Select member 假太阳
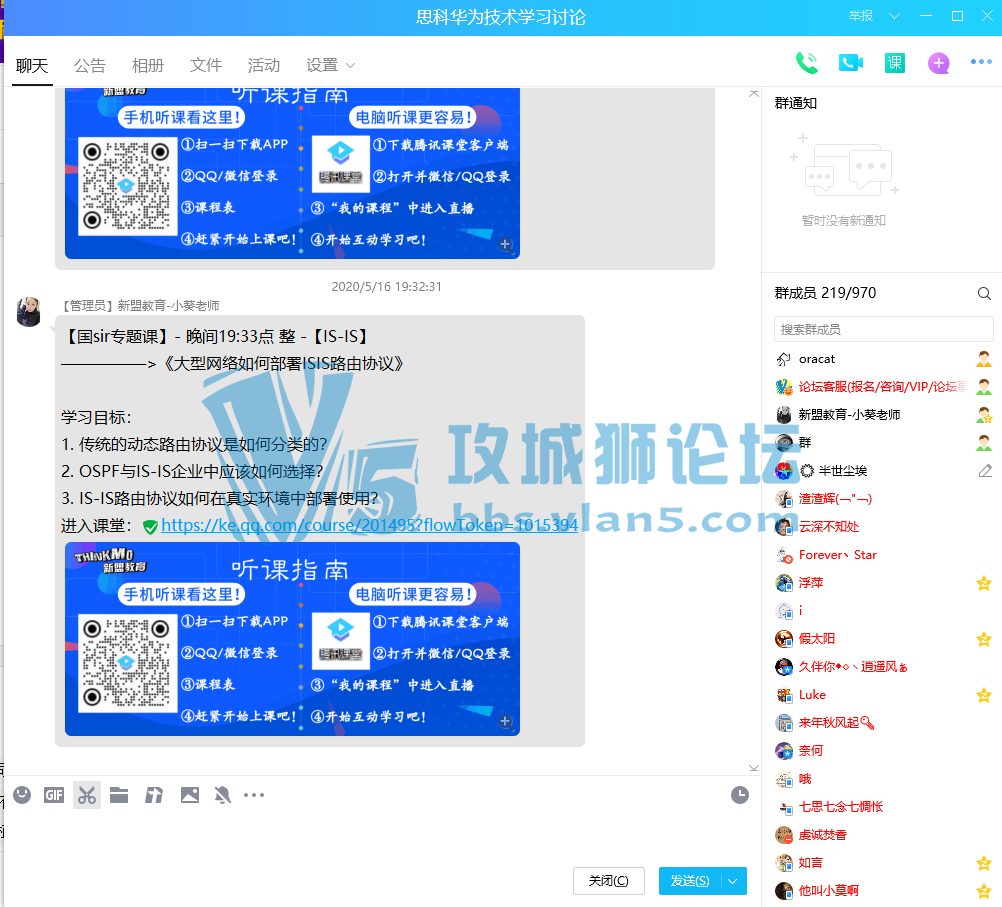 click(883, 639)
